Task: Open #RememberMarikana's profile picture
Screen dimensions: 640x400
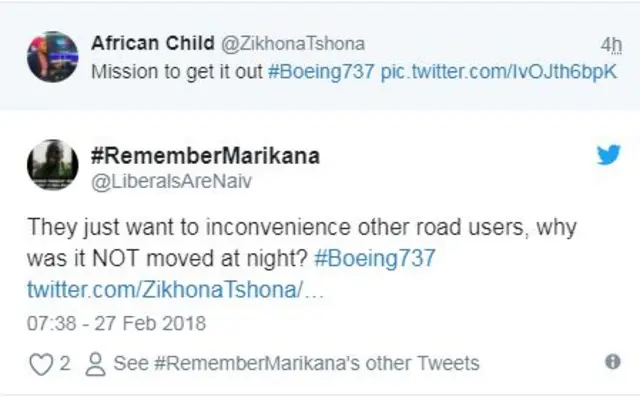Action: tap(52, 165)
